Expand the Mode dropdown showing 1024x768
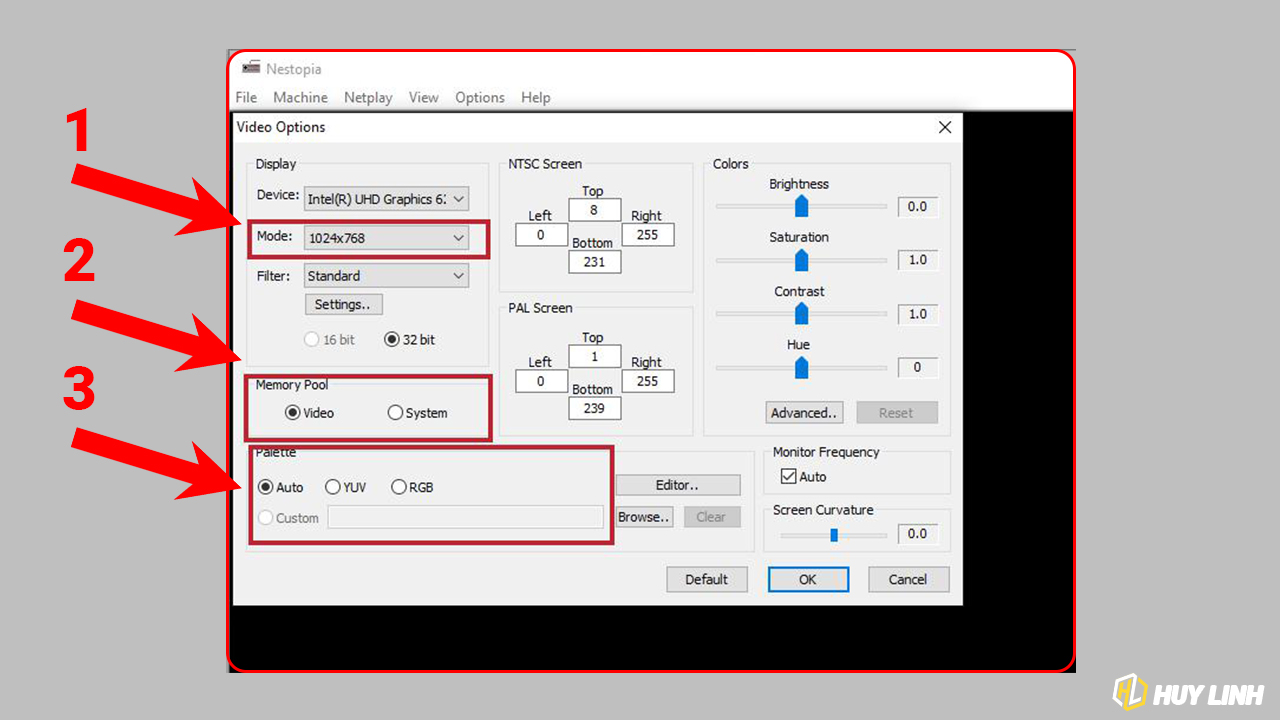 pyautogui.click(x=386, y=238)
